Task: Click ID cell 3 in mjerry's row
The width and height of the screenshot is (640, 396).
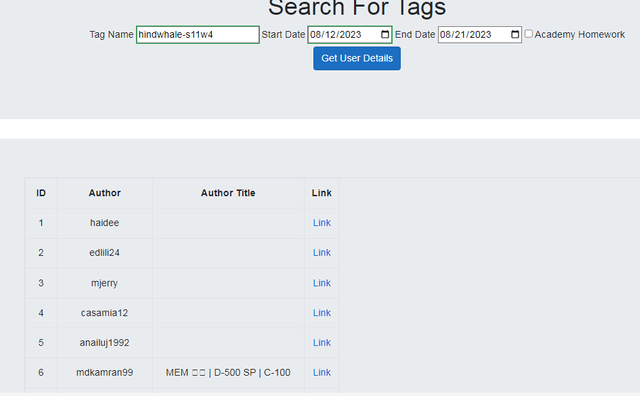Action: tap(41, 283)
